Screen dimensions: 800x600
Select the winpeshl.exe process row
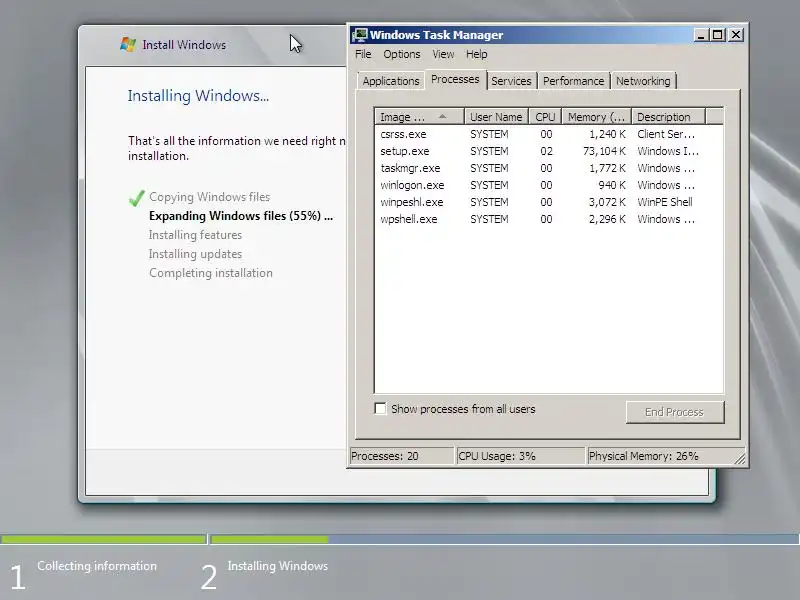click(549, 202)
